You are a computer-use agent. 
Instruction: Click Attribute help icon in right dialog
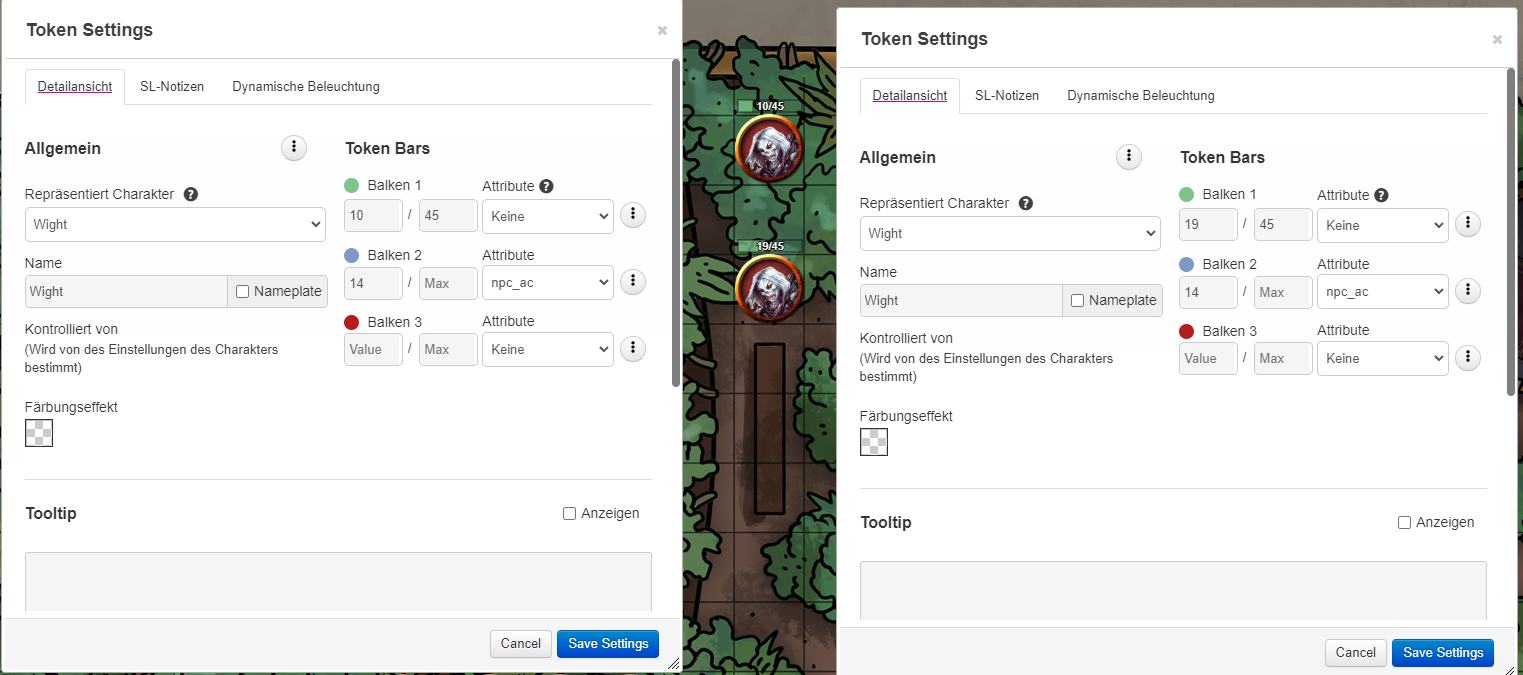[1381, 196]
